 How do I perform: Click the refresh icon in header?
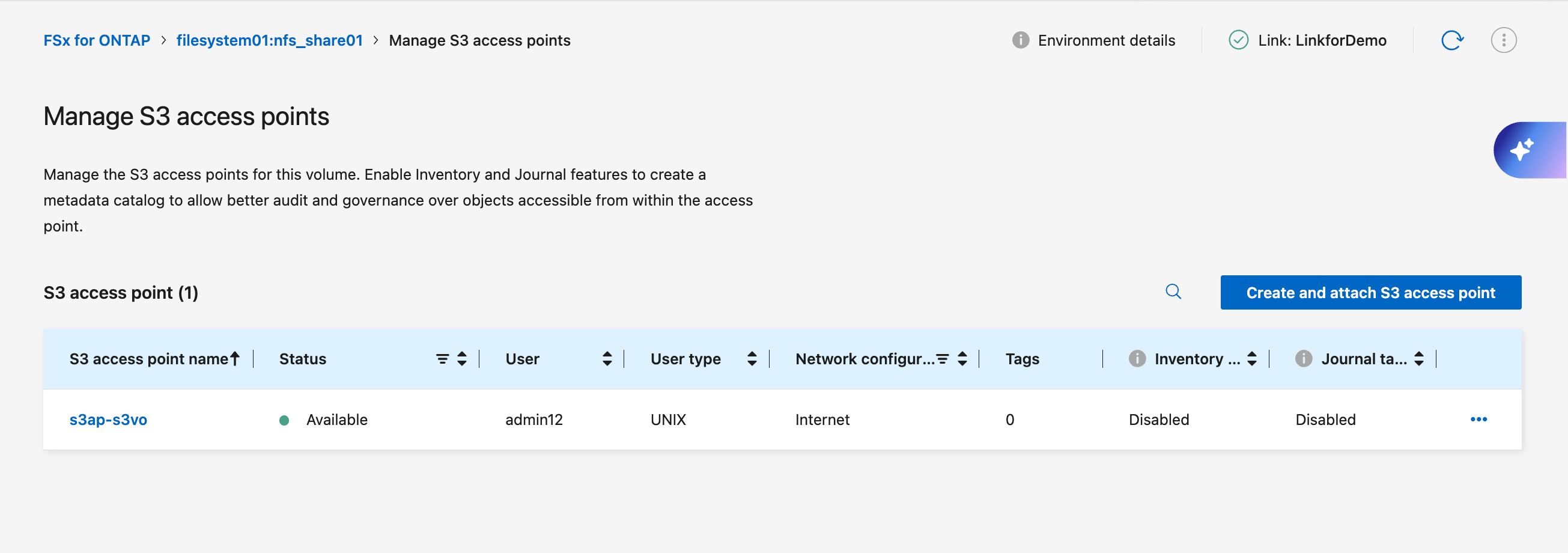[x=1452, y=40]
